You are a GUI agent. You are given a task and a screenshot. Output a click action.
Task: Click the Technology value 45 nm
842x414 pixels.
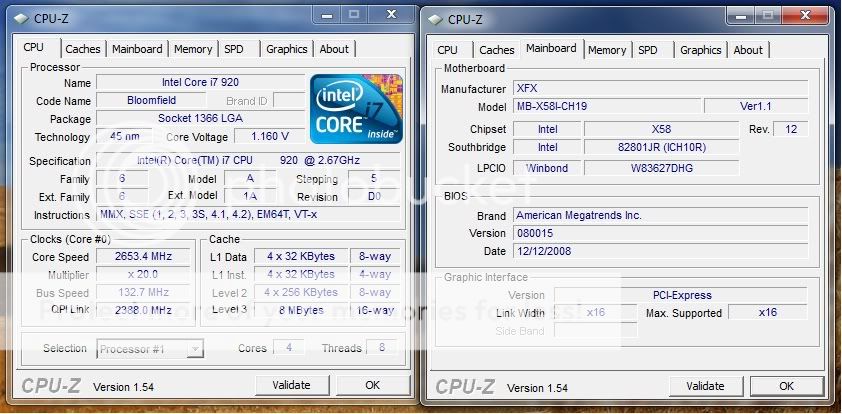point(125,136)
